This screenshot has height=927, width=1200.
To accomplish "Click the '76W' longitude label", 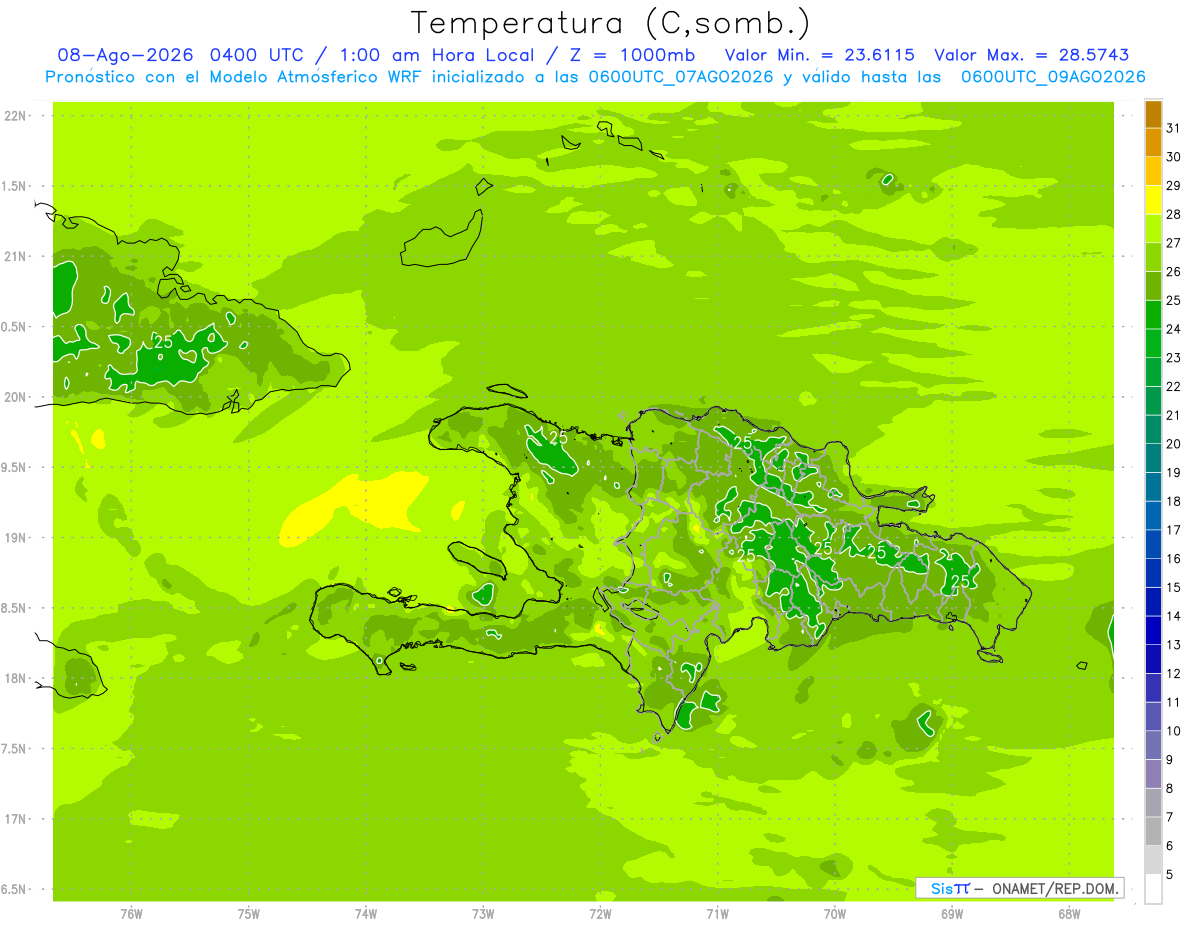I will tap(131, 914).
